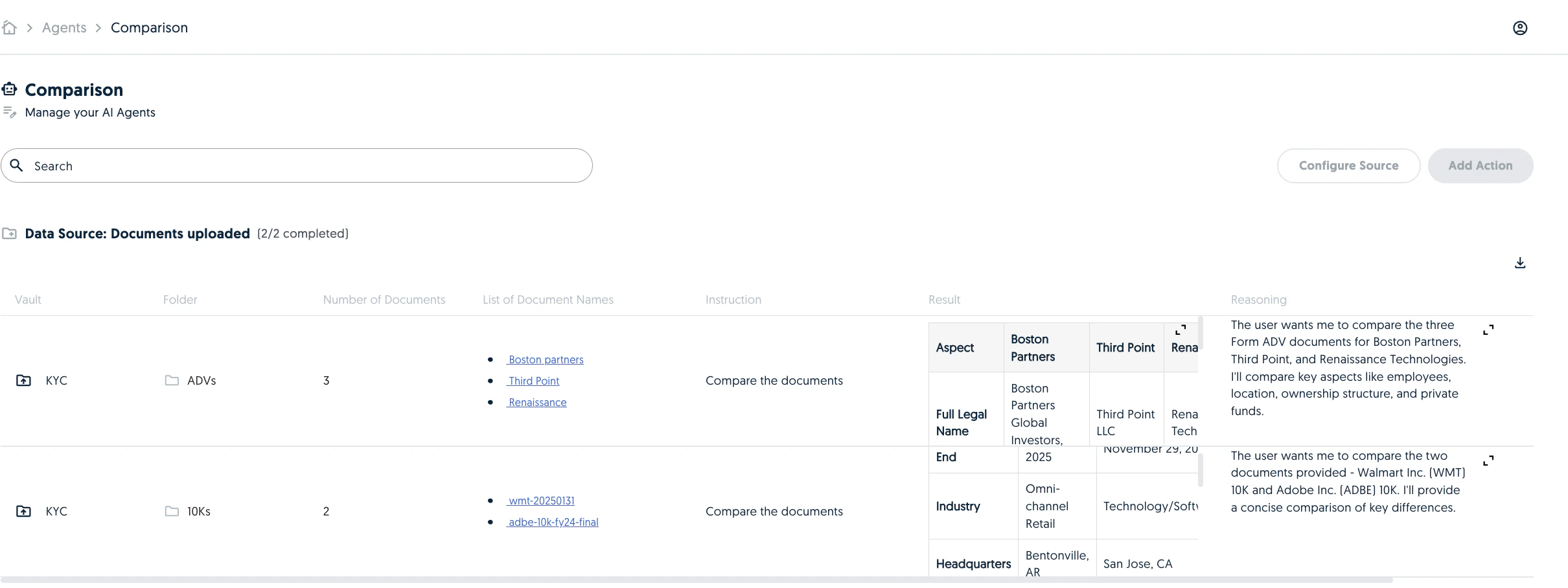This screenshot has width=1568, height=588.
Task: Click the (2/2 completed) status text
Action: click(303, 233)
